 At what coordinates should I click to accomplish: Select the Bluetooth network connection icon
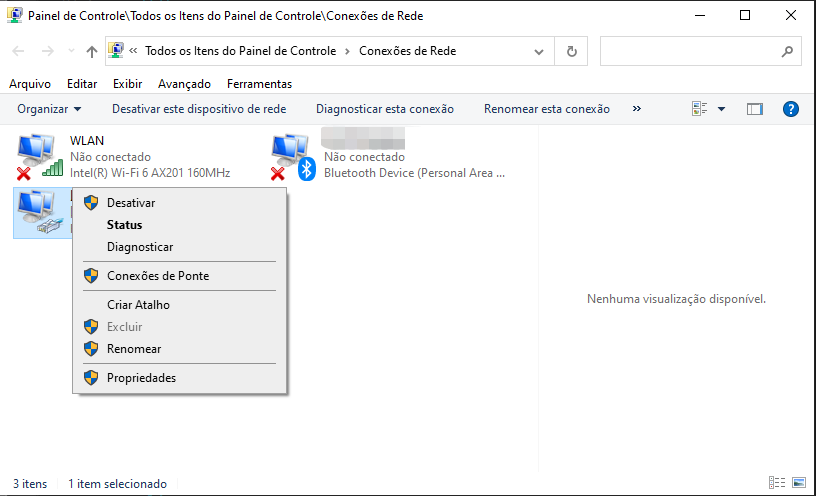(294, 156)
